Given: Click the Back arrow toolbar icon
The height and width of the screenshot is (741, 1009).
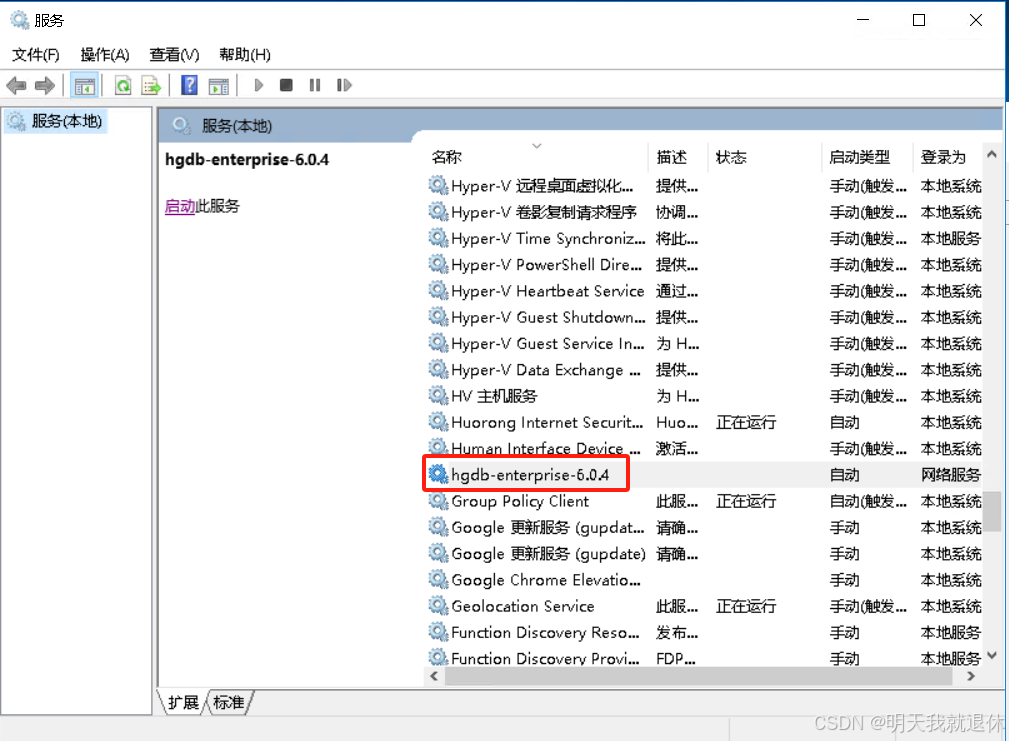Looking at the screenshot, I should [16, 85].
